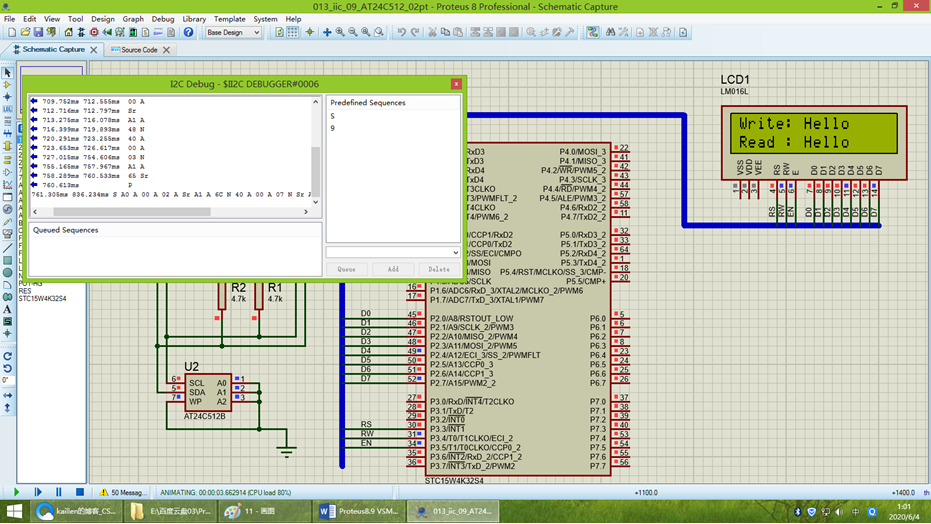Open the Template menu
The width and height of the screenshot is (931, 524).
[230, 19]
